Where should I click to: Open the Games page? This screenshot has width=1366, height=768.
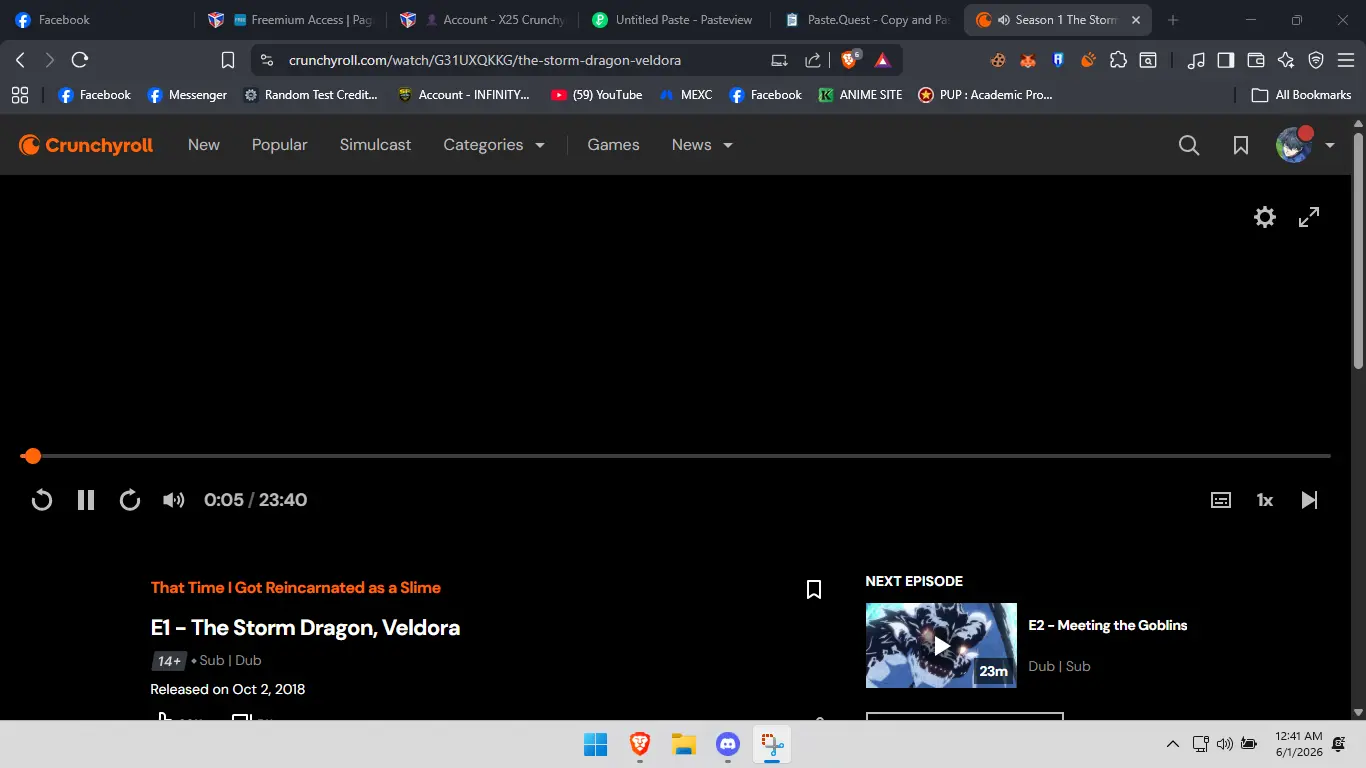pyautogui.click(x=613, y=145)
